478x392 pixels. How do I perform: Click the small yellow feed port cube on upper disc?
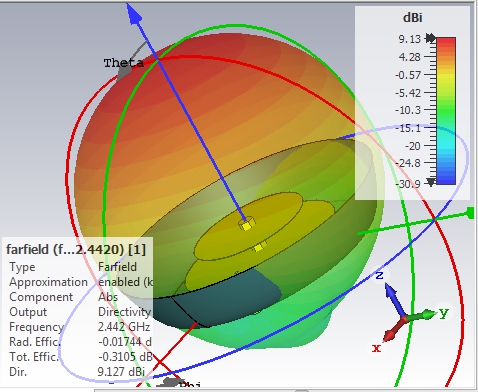pos(247,224)
